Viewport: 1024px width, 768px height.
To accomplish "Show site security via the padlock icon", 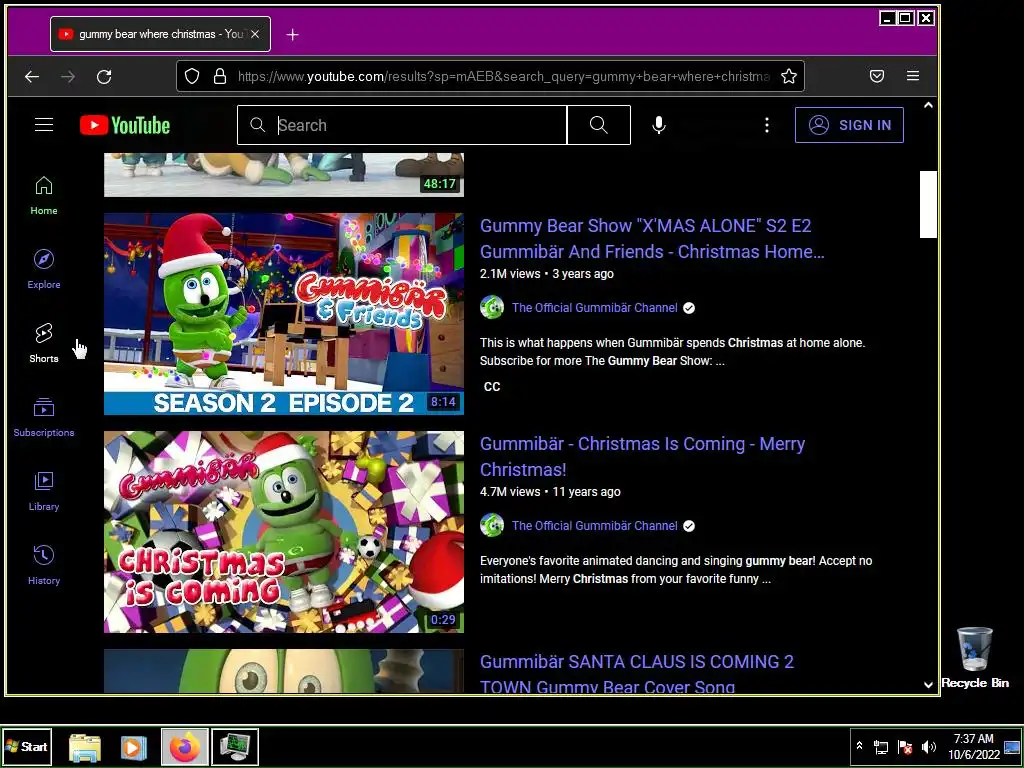I will click(x=220, y=76).
